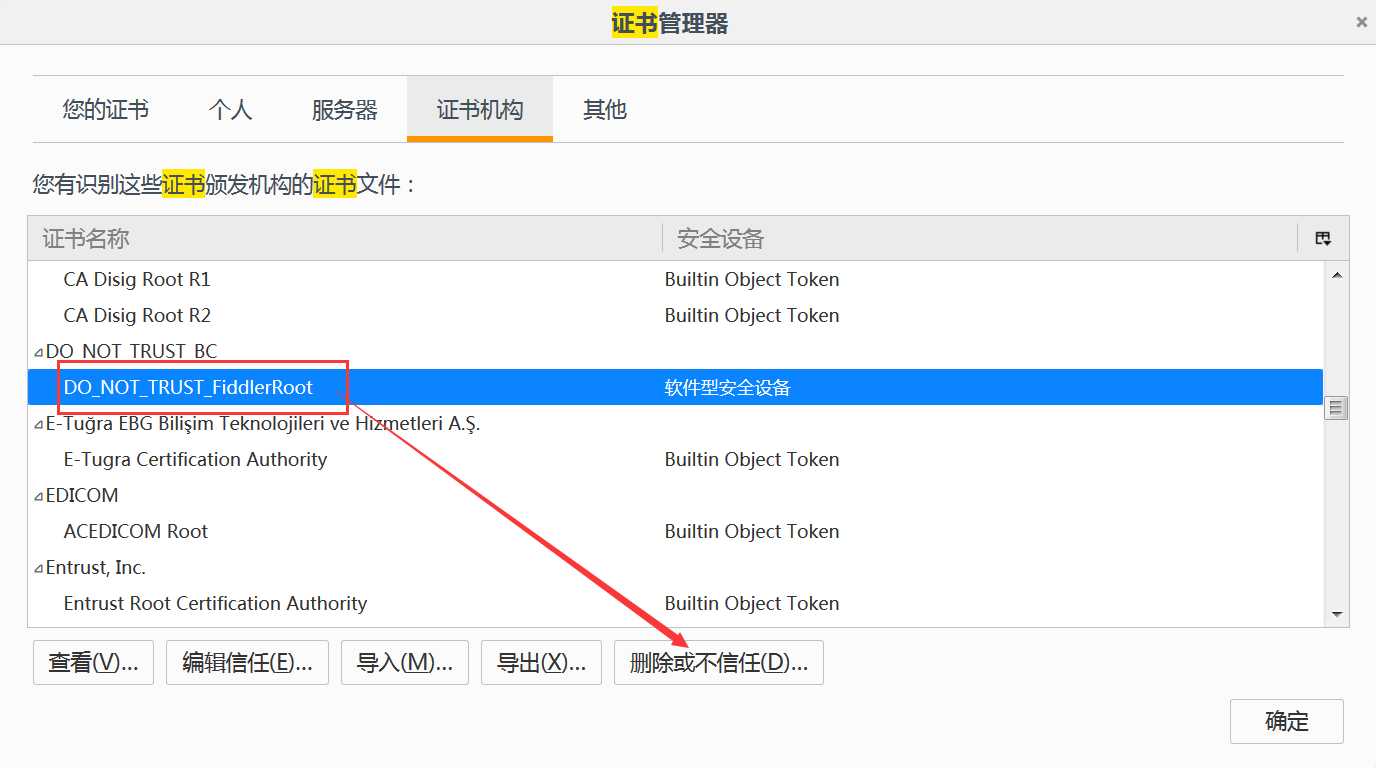Viewport: 1376px width, 768px height.
Task: Sort by the 安全设备 column header
Action: [980, 238]
